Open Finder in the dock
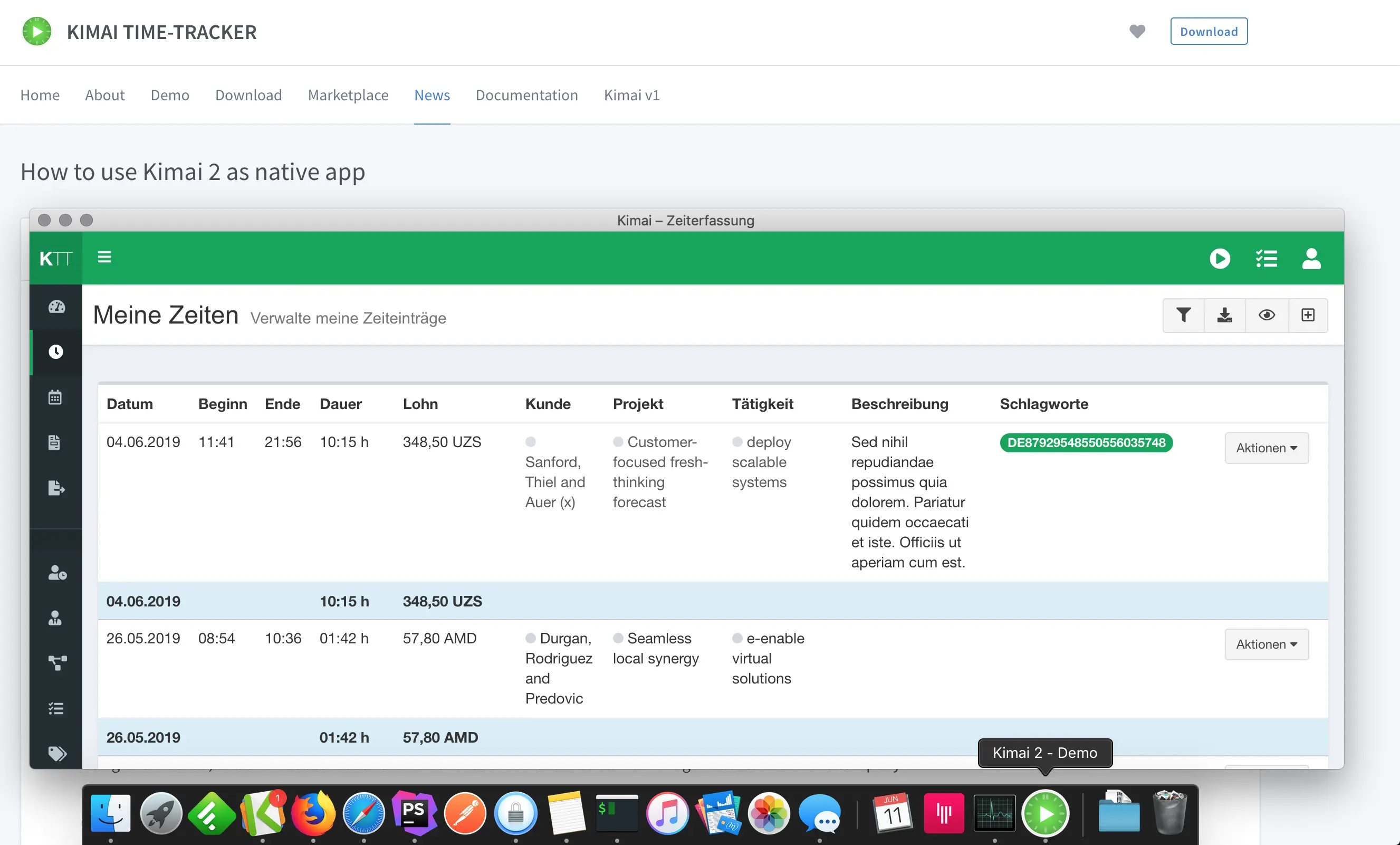The height and width of the screenshot is (845, 1400). point(110,813)
